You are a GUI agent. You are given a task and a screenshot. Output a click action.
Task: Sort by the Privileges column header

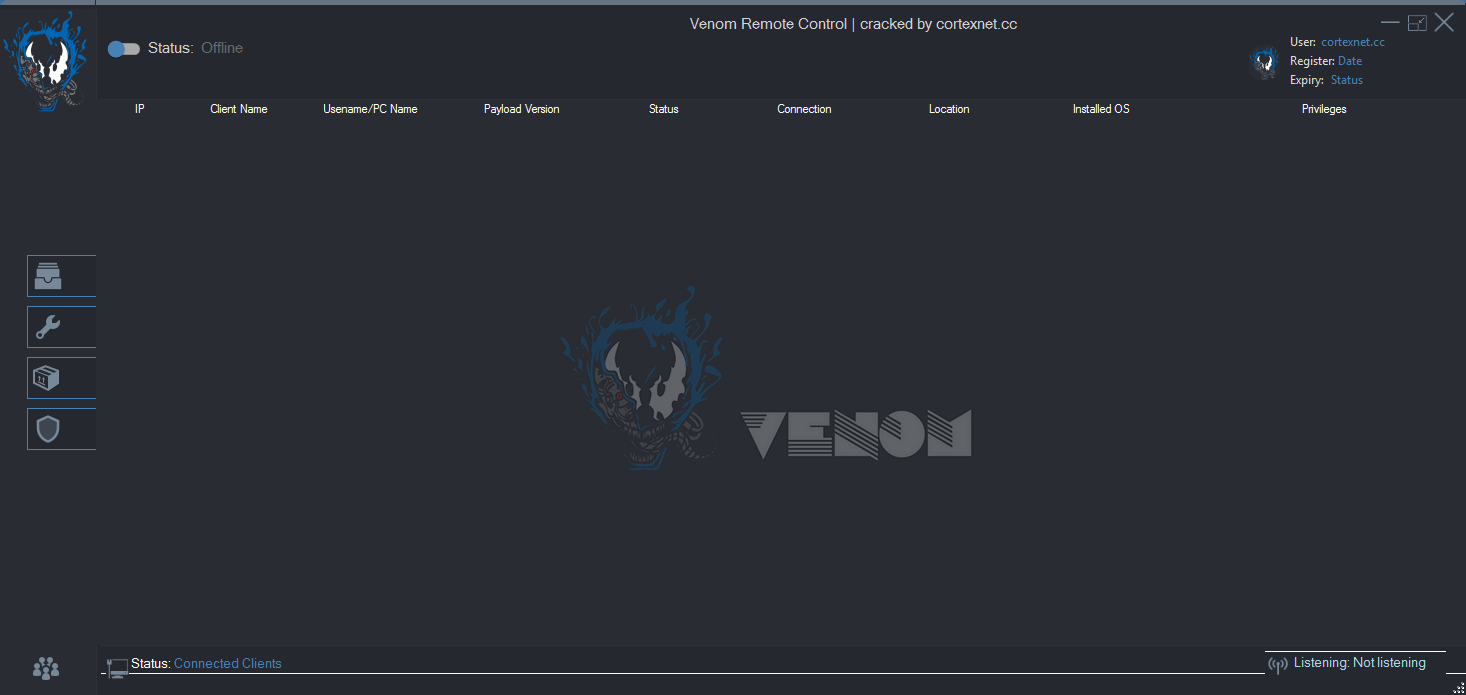click(x=1323, y=109)
